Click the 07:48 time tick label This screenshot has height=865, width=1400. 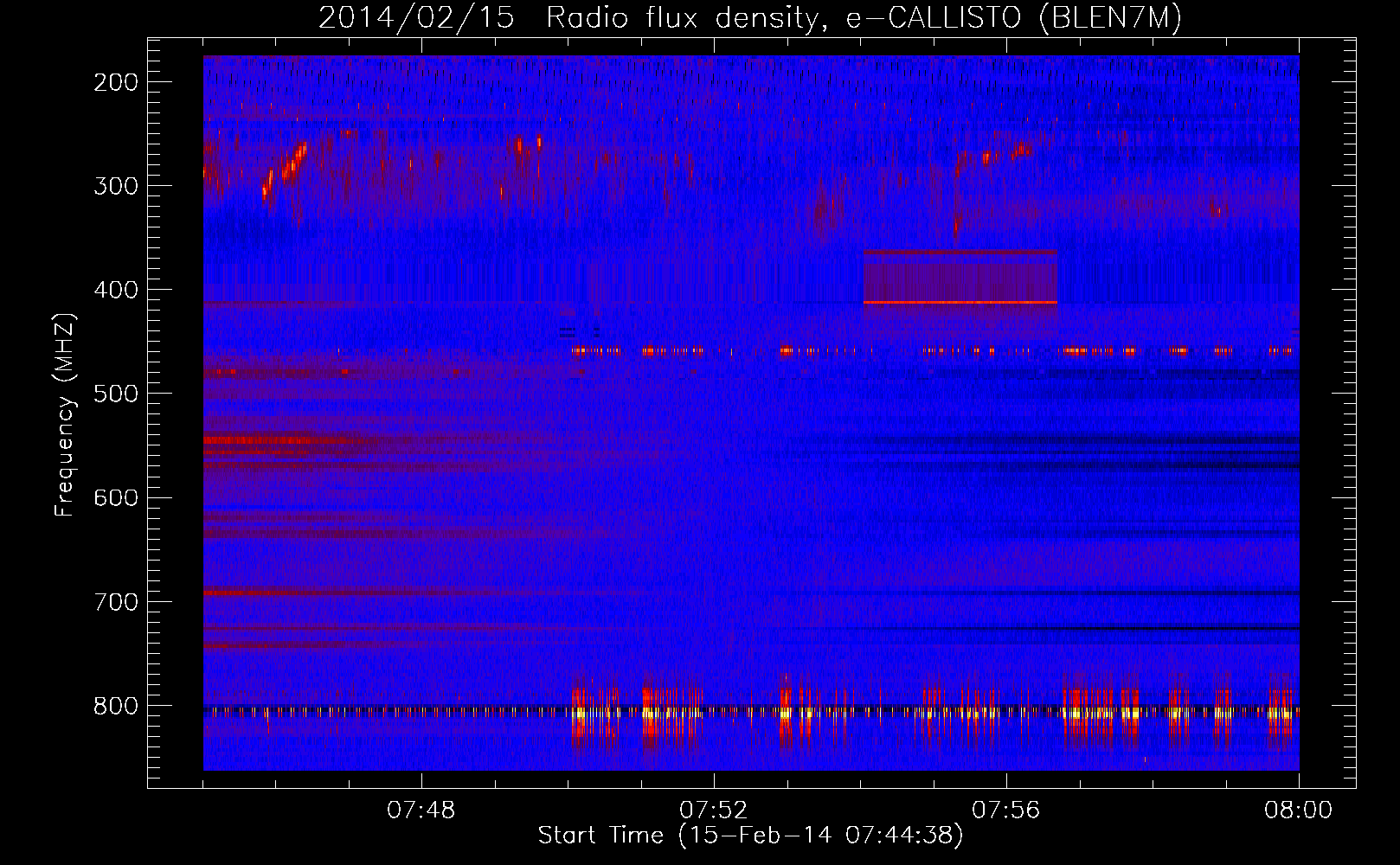click(421, 811)
